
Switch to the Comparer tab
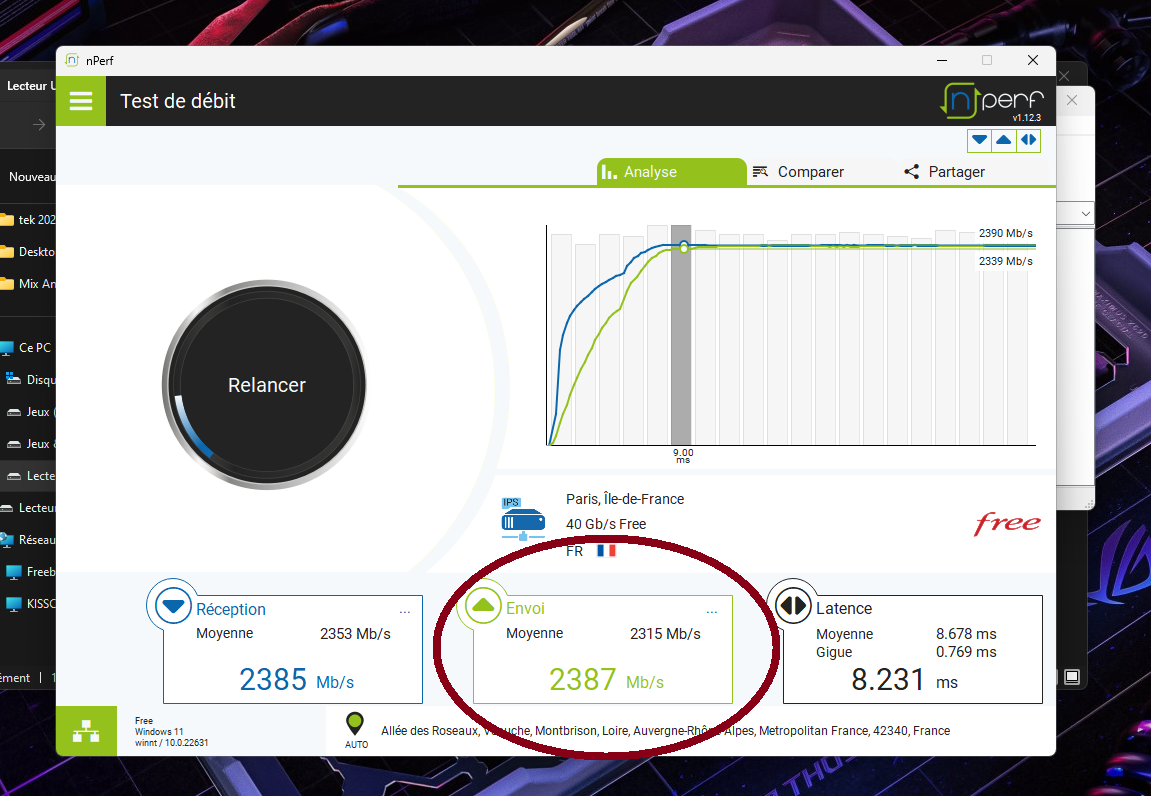point(799,172)
